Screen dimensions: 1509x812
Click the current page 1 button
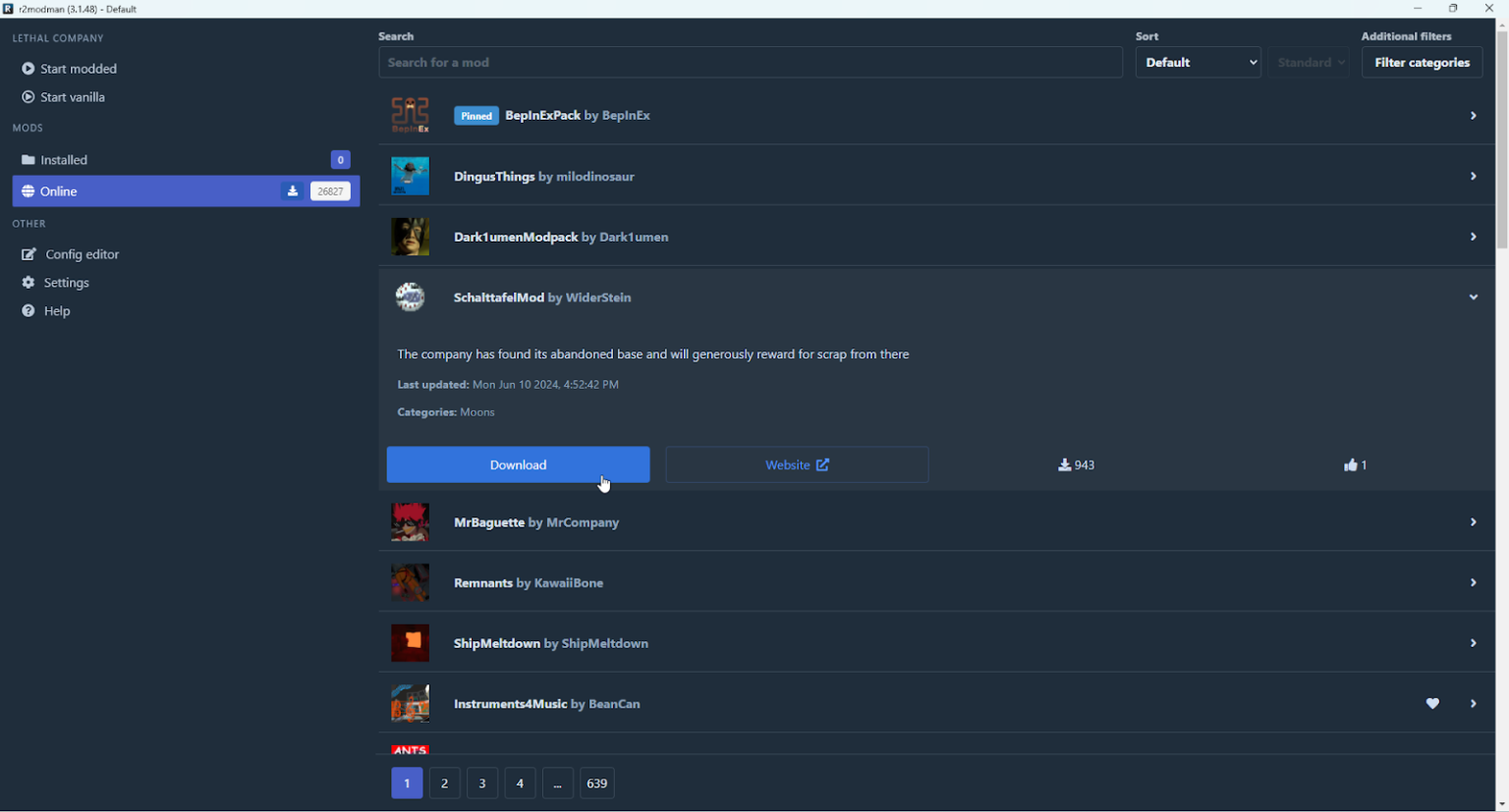pyautogui.click(x=407, y=783)
